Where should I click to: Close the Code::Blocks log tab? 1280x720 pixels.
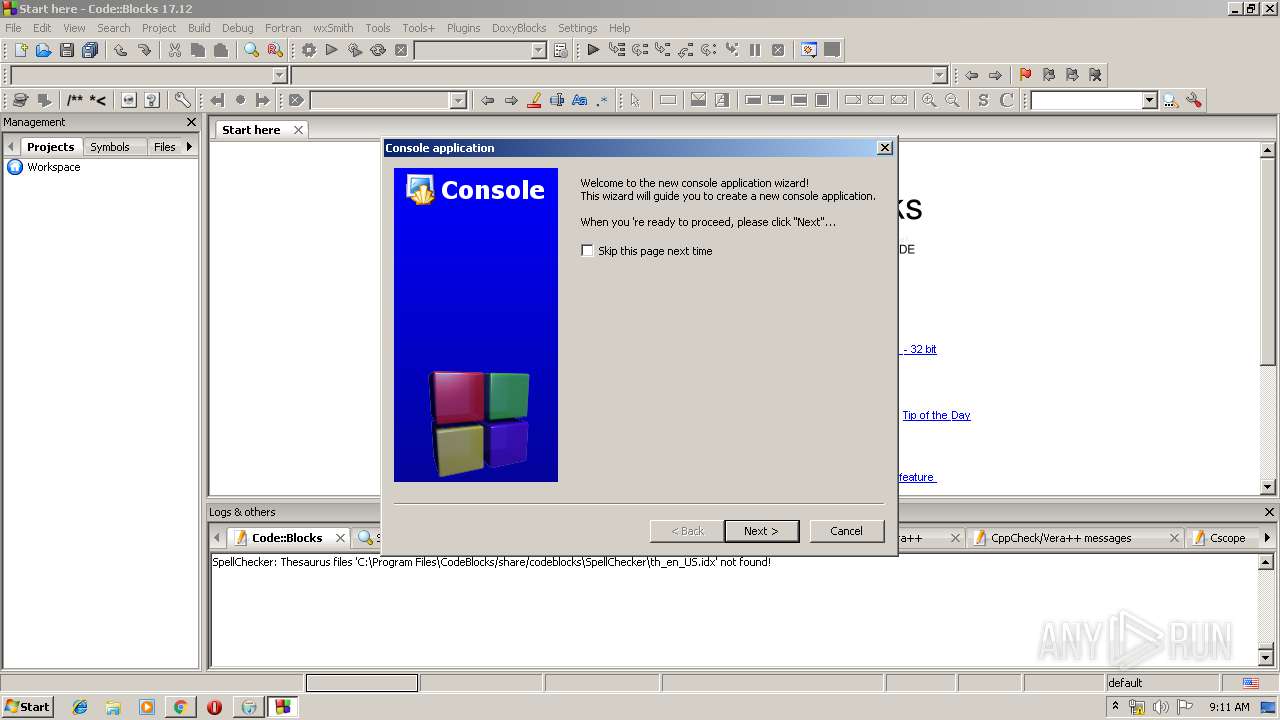[x=340, y=538]
